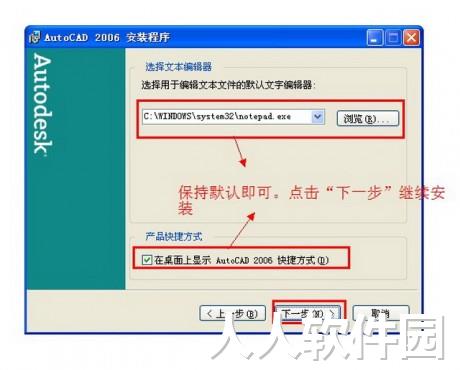460x370 pixels.
Task: Click the 浏览(B)... browse button
Action: click(368, 118)
